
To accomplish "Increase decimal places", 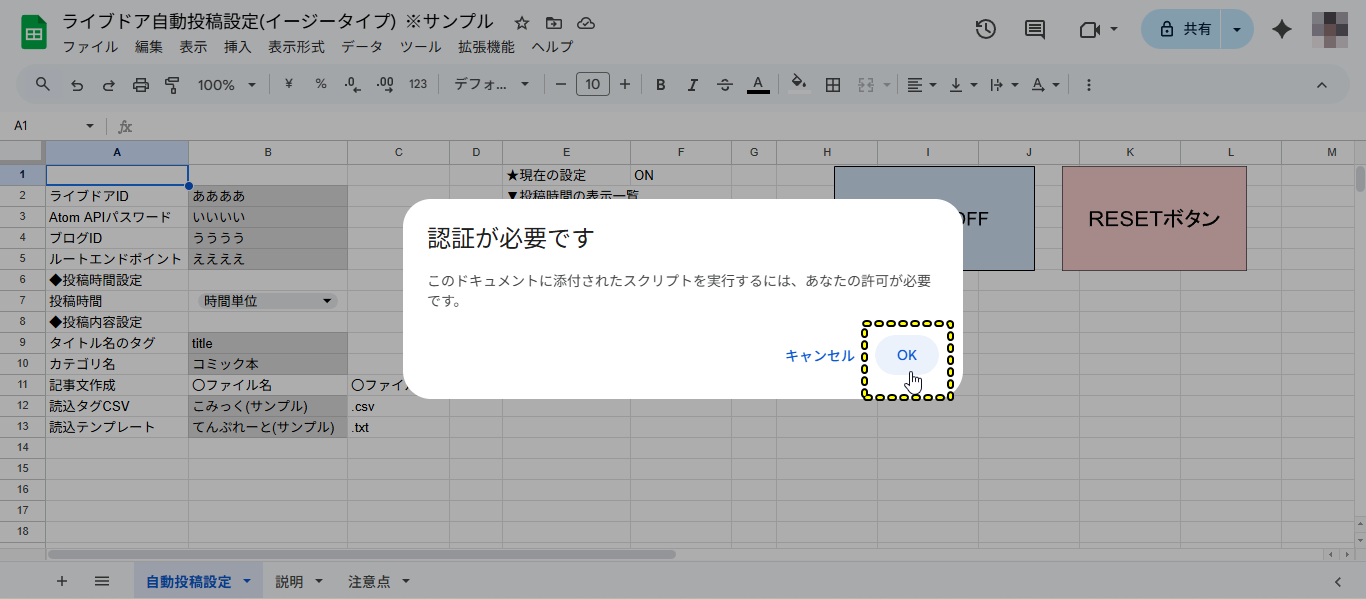I will point(385,85).
